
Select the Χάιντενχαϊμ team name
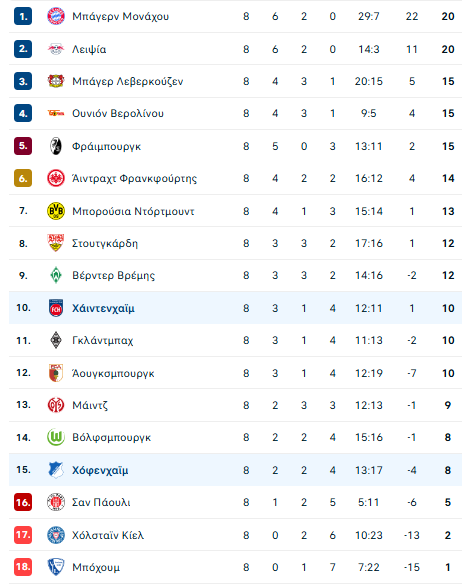click(103, 308)
